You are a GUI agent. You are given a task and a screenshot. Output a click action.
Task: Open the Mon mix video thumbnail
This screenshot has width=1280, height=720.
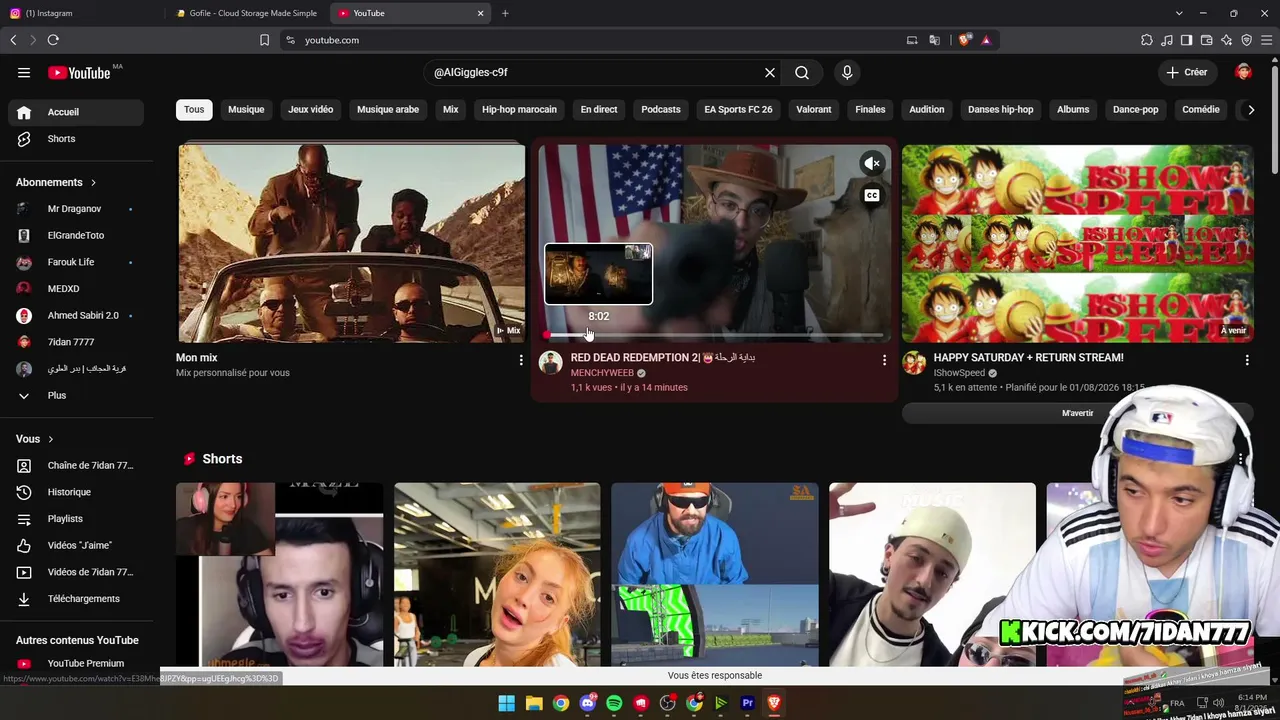pos(352,243)
